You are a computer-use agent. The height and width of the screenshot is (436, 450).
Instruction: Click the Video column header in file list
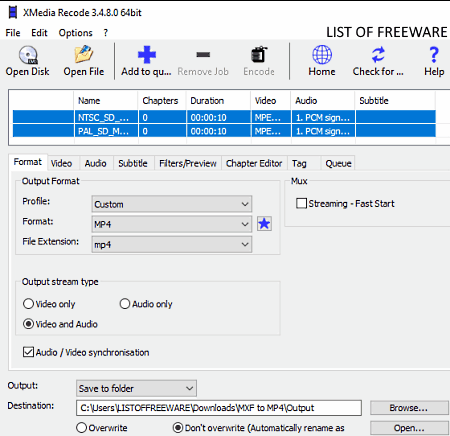coord(271,100)
